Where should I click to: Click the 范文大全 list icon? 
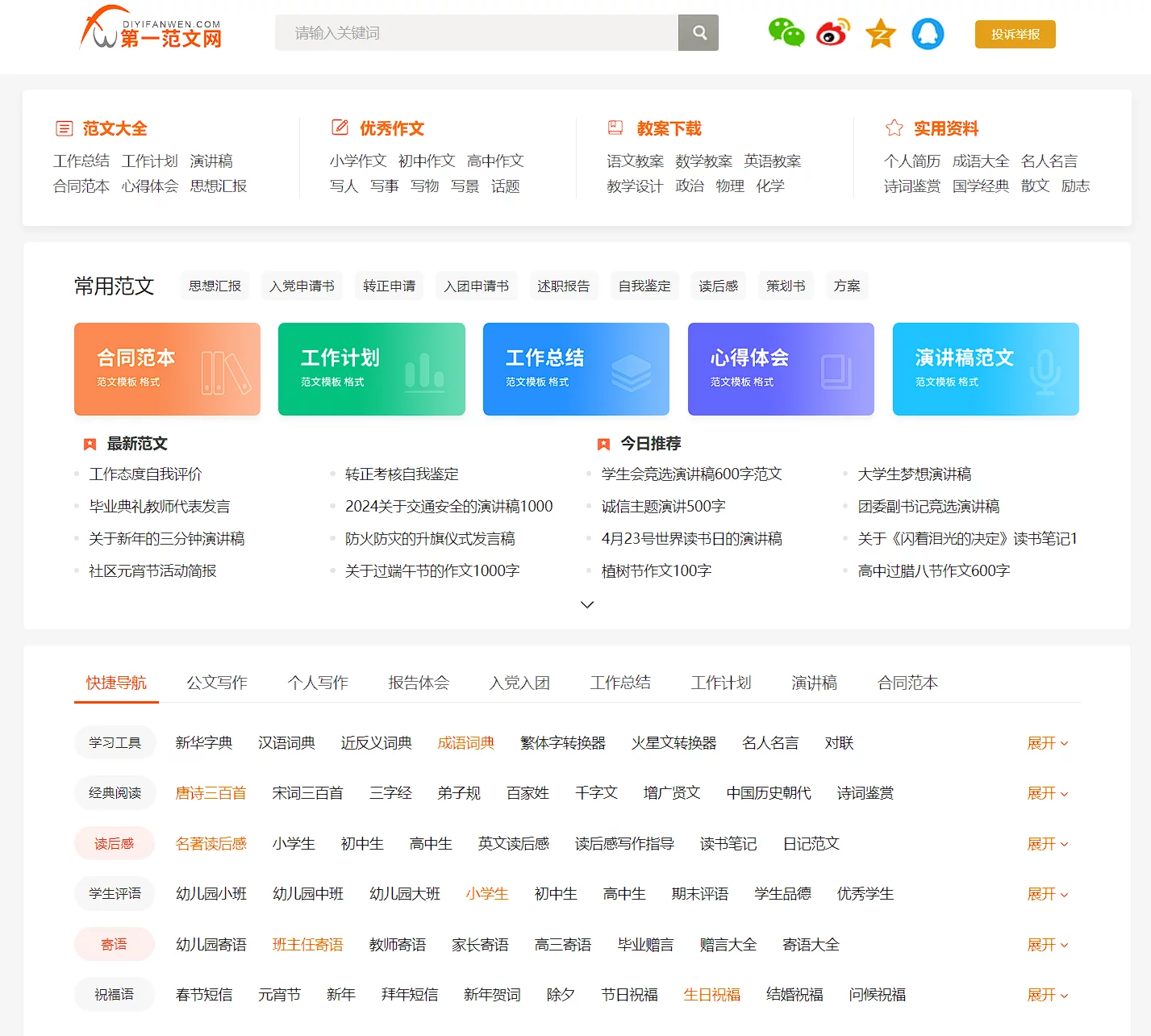pos(64,128)
